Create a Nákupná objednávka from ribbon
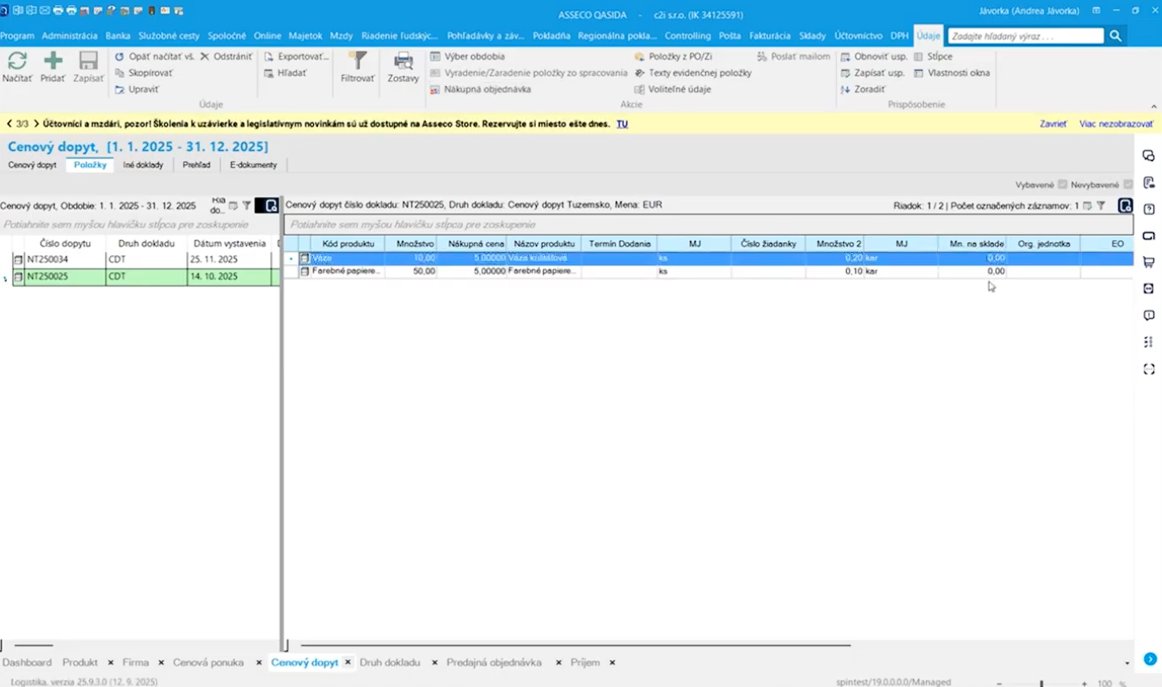Viewport: 1162px width, 687px height. coord(480,89)
